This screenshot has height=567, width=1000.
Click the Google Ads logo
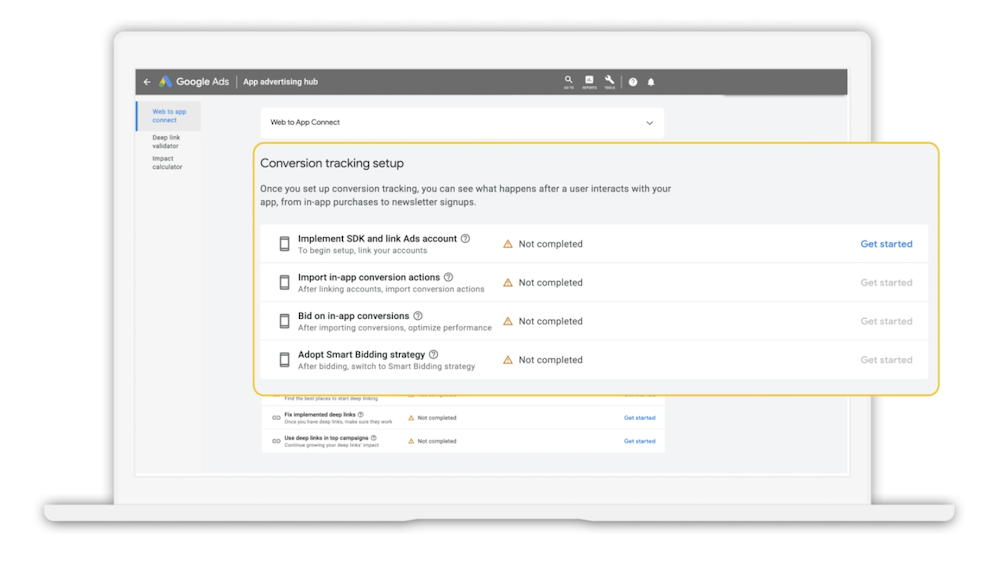194,82
